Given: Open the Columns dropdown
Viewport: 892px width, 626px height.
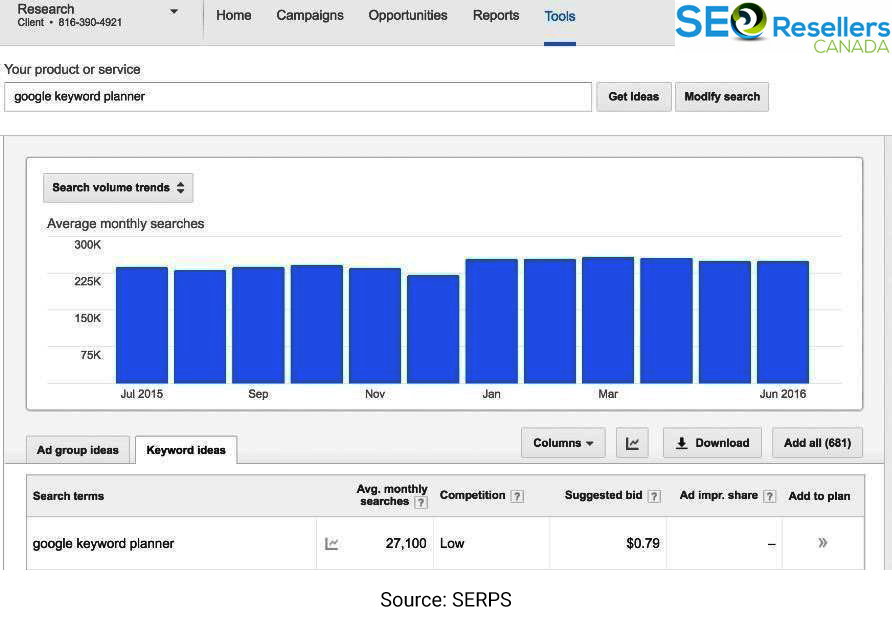Looking at the screenshot, I should pos(563,443).
